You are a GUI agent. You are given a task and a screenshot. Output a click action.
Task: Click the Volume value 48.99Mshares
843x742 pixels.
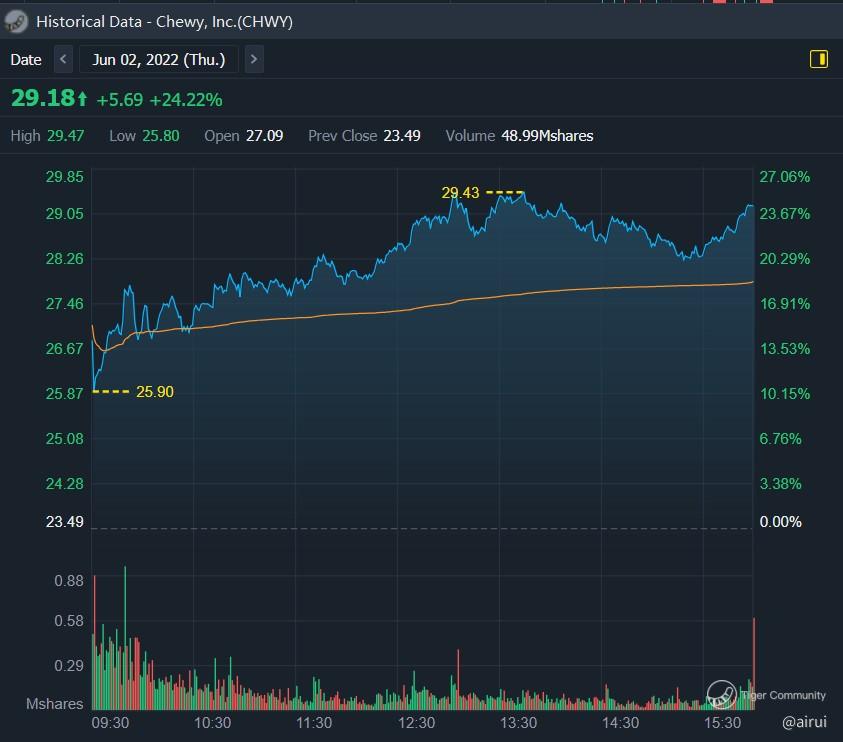(x=547, y=135)
